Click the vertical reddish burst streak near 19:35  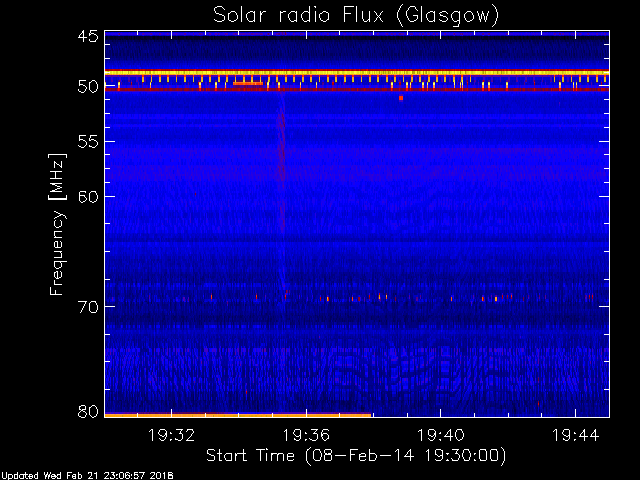(281, 163)
